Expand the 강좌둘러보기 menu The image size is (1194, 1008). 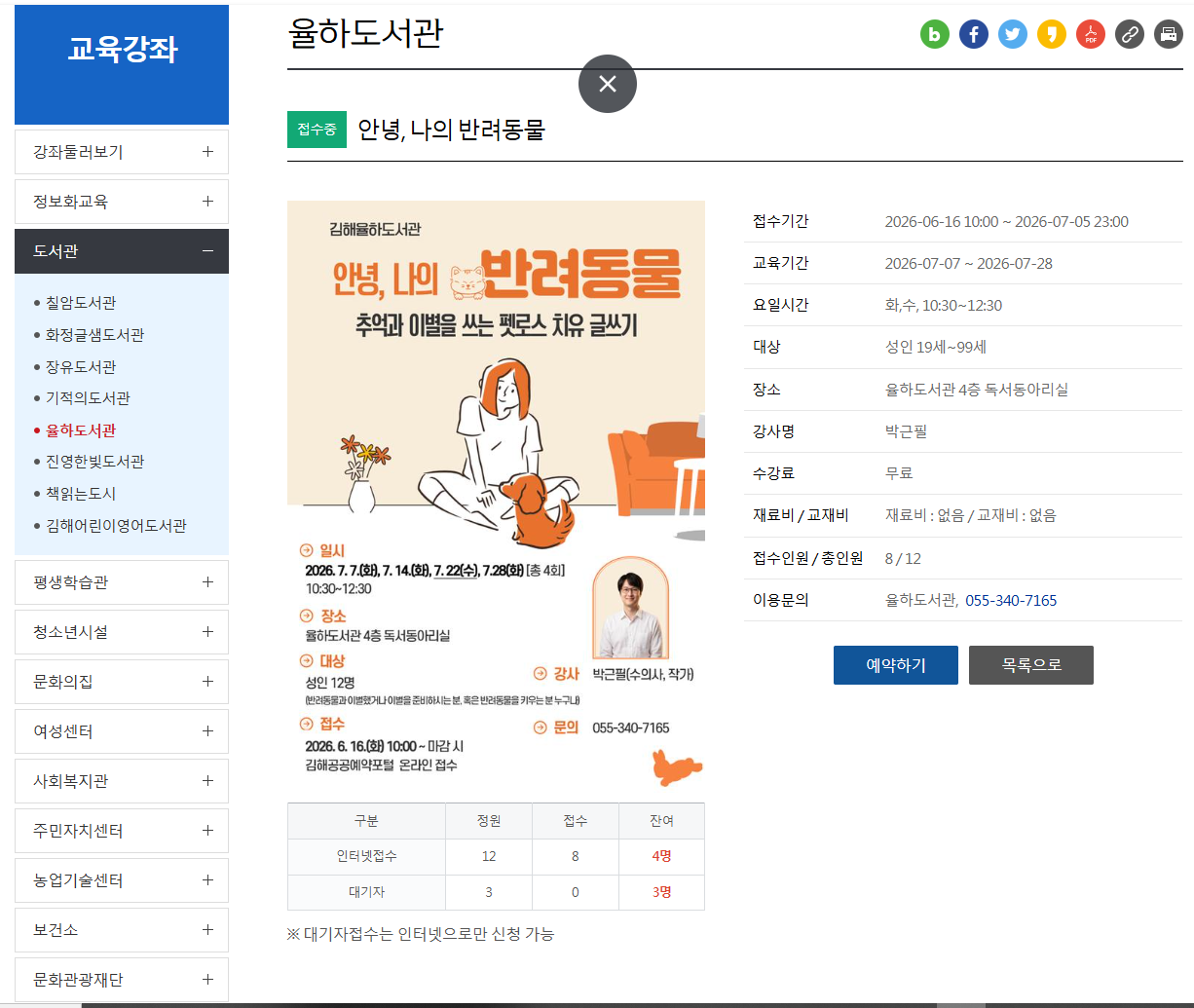tap(122, 152)
